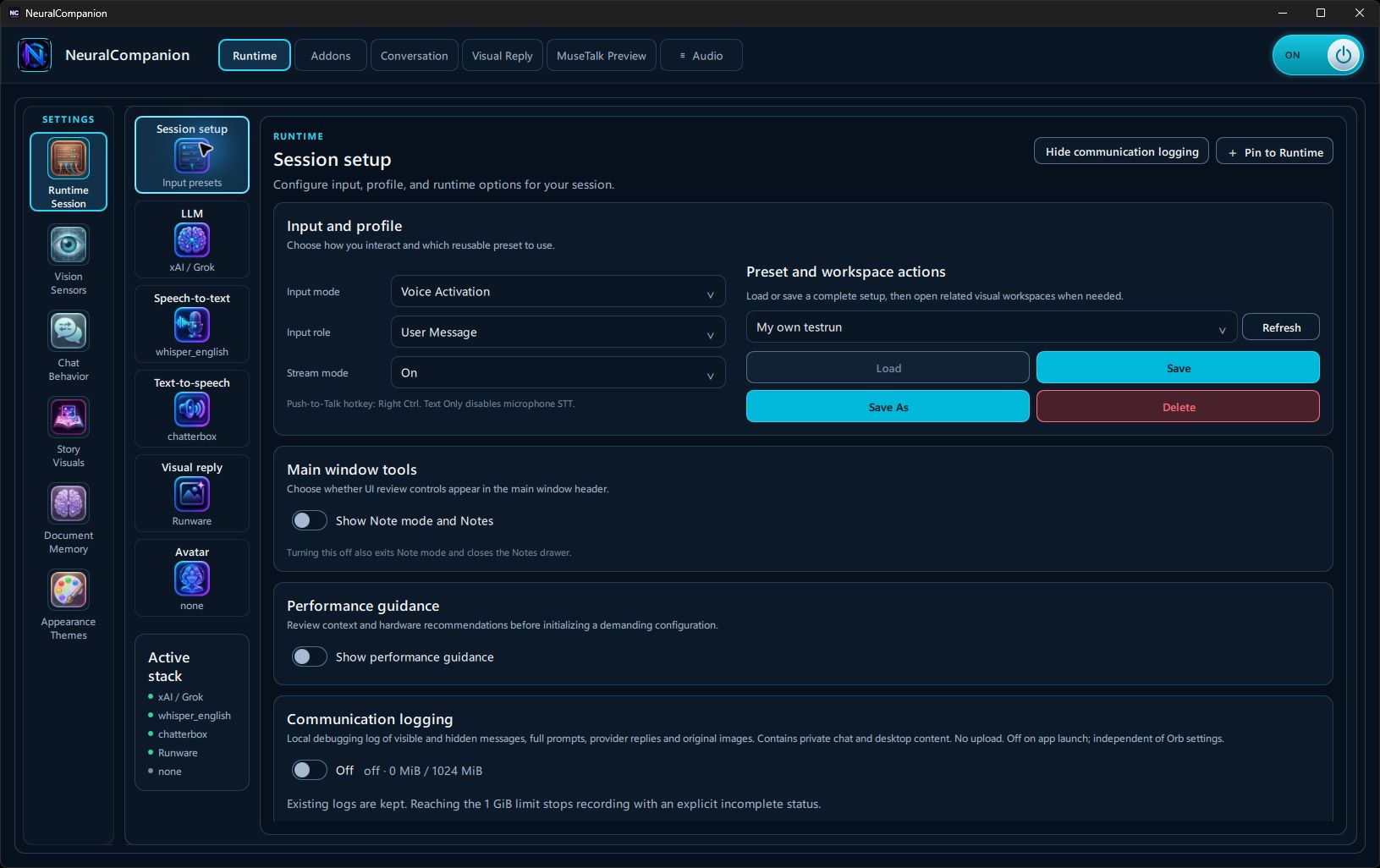1380x868 pixels.
Task: Click the Load preset button
Action: (x=888, y=368)
